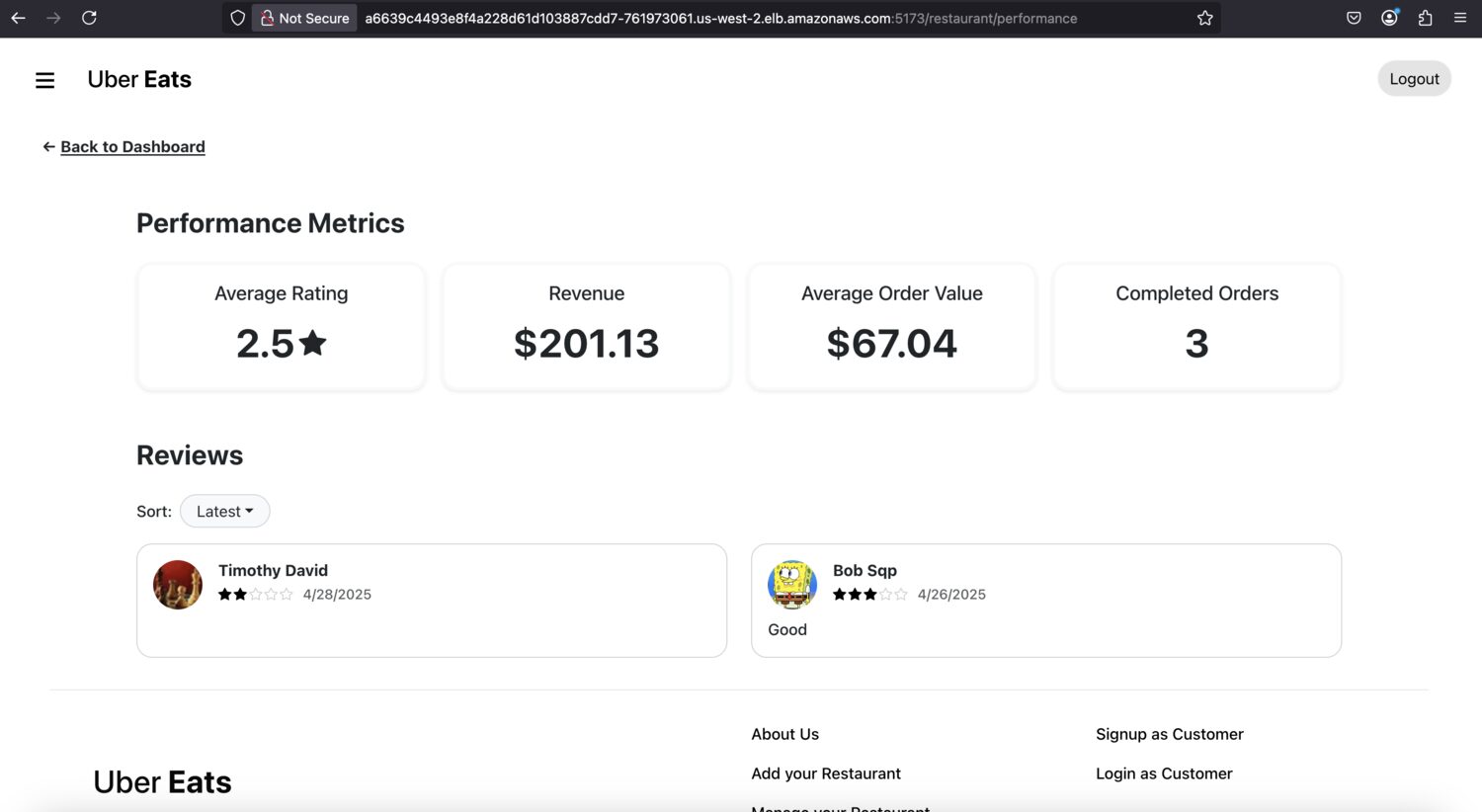Click the Revenue card label
1482x812 pixels.
tap(587, 293)
